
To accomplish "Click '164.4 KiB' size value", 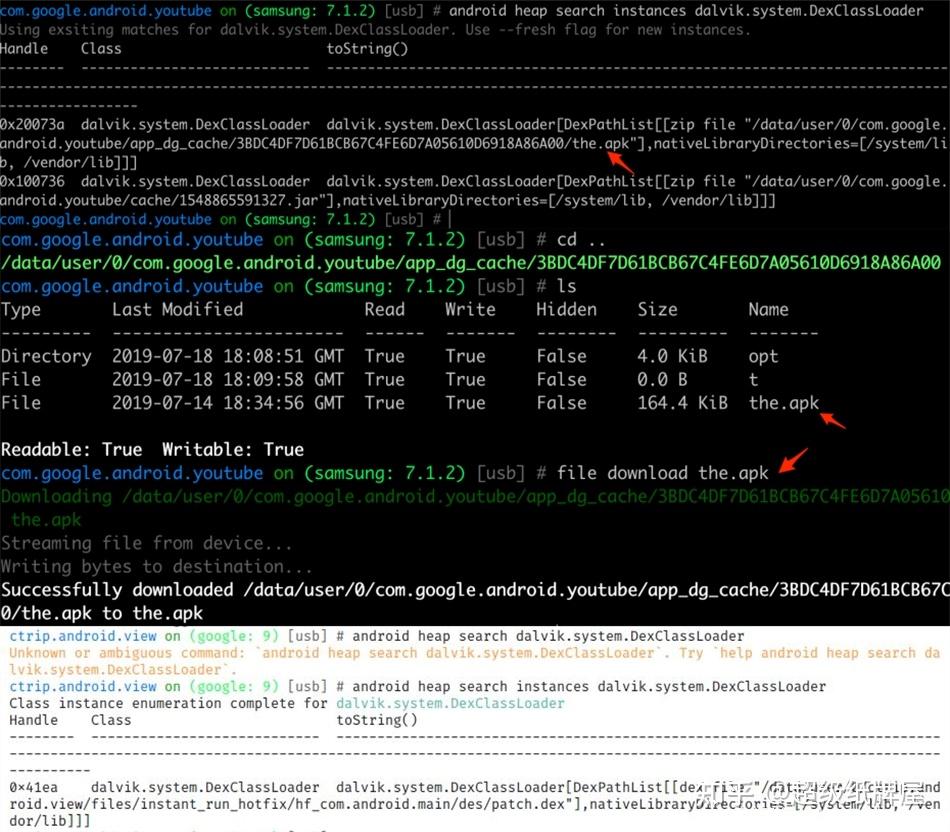I will point(682,403).
